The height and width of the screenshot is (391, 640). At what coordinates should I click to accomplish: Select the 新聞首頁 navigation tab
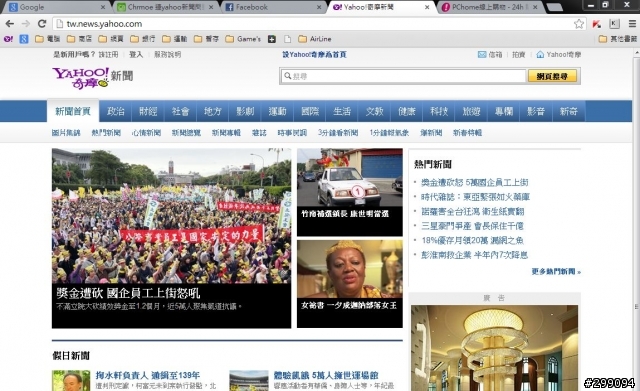pos(73,111)
